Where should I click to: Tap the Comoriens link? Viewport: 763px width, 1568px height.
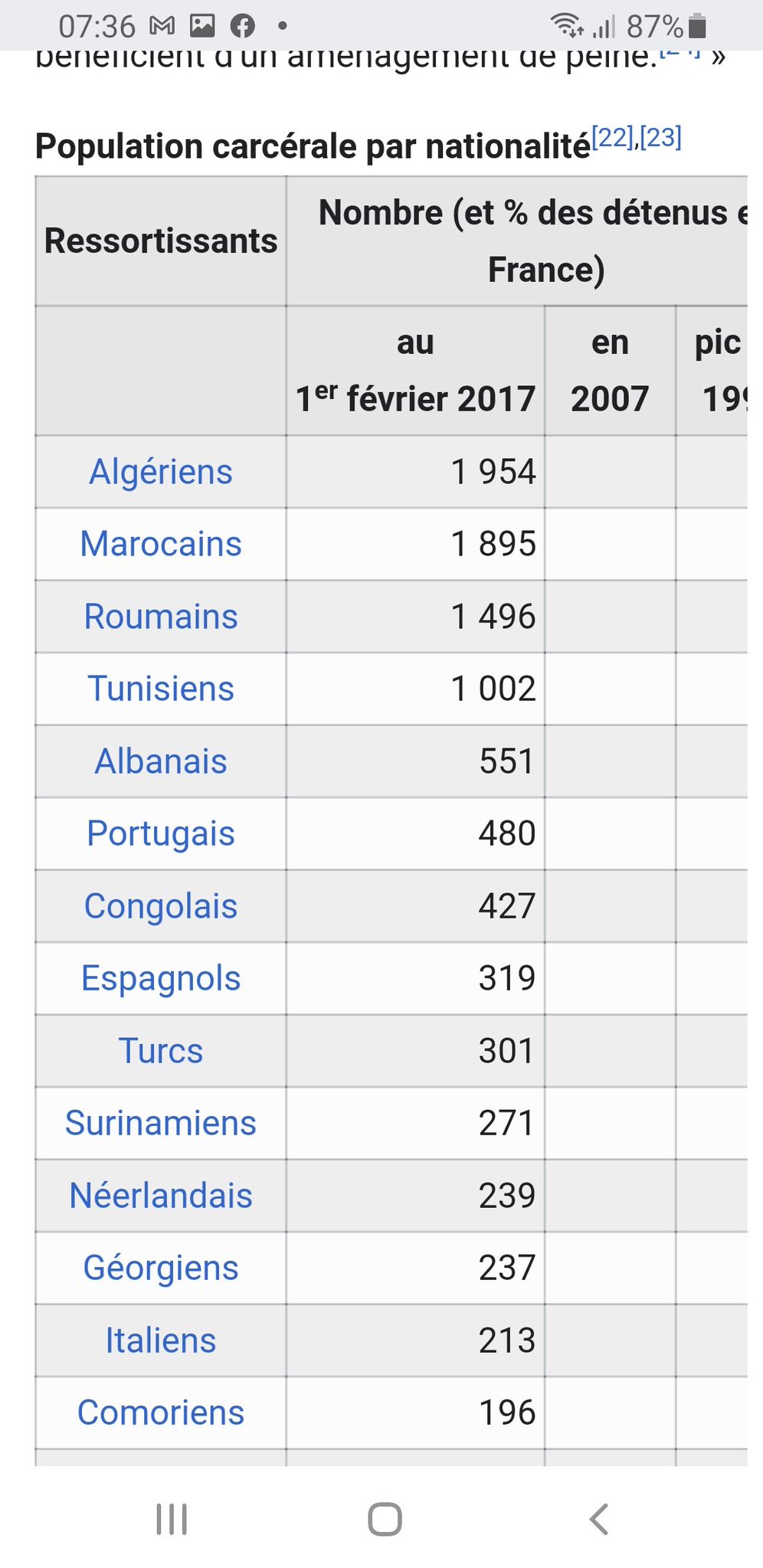[161, 1413]
